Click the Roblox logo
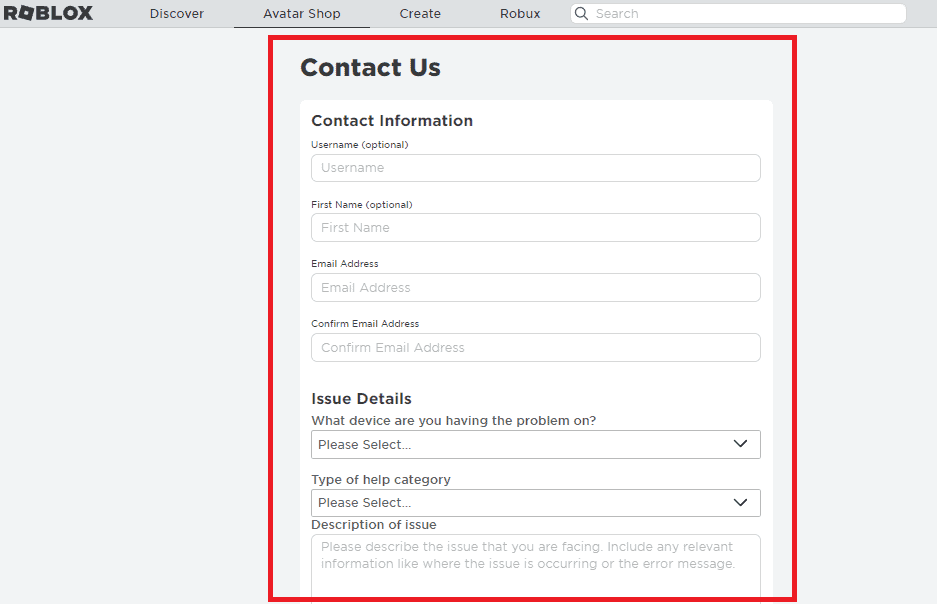 [x=48, y=13]
